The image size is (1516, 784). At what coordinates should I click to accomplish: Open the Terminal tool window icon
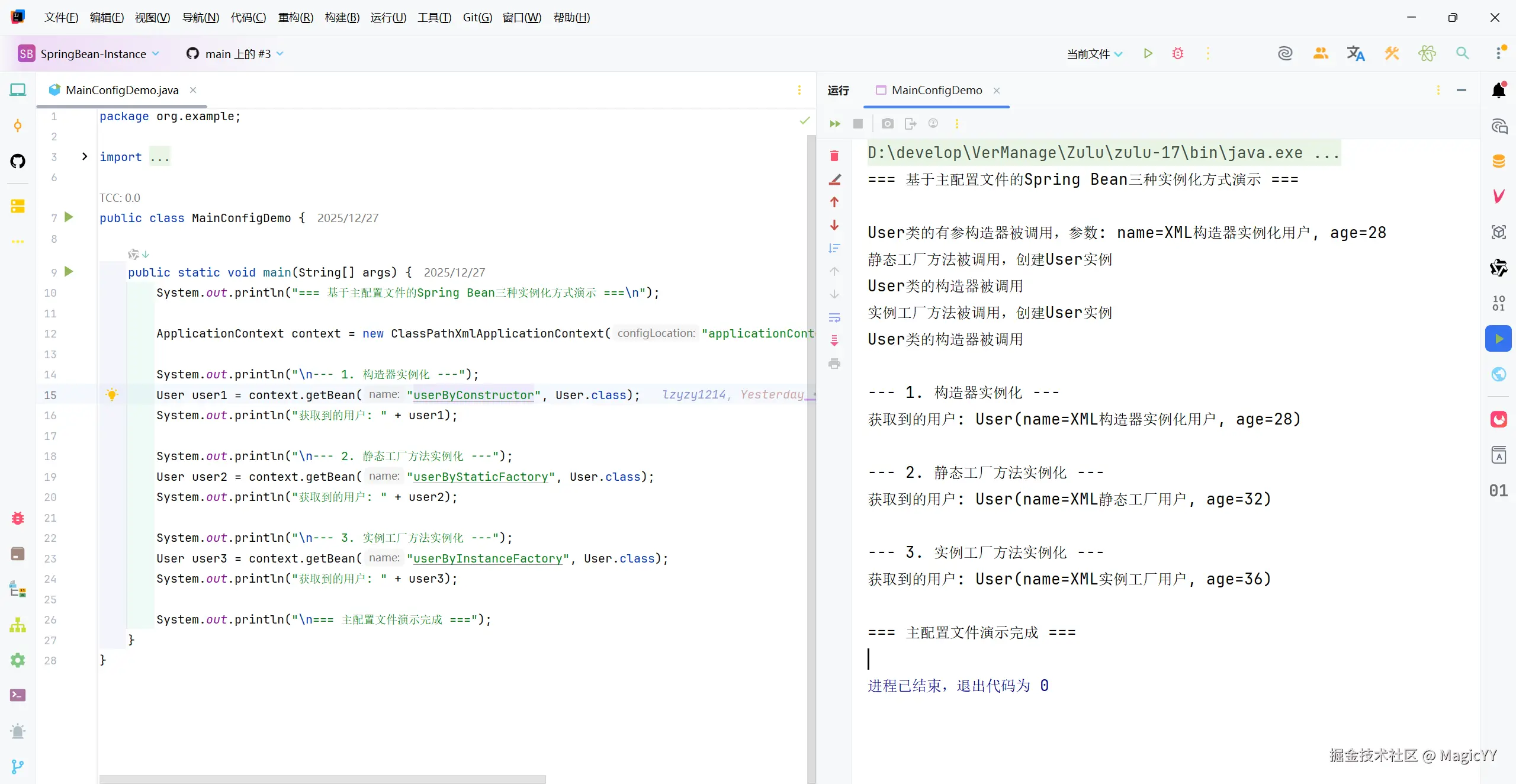click(18, 695)
